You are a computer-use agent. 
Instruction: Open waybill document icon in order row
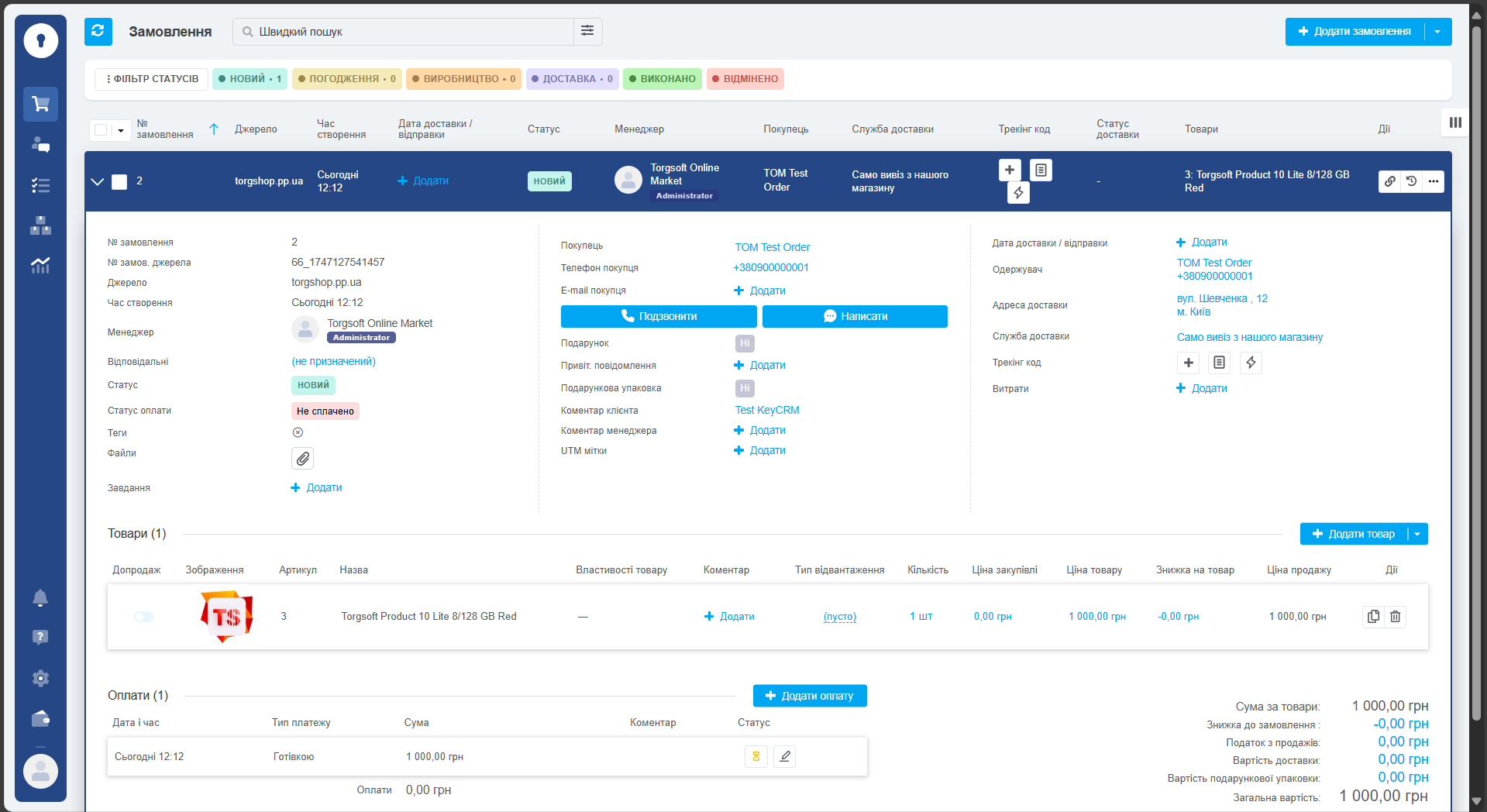[1041, 170]
